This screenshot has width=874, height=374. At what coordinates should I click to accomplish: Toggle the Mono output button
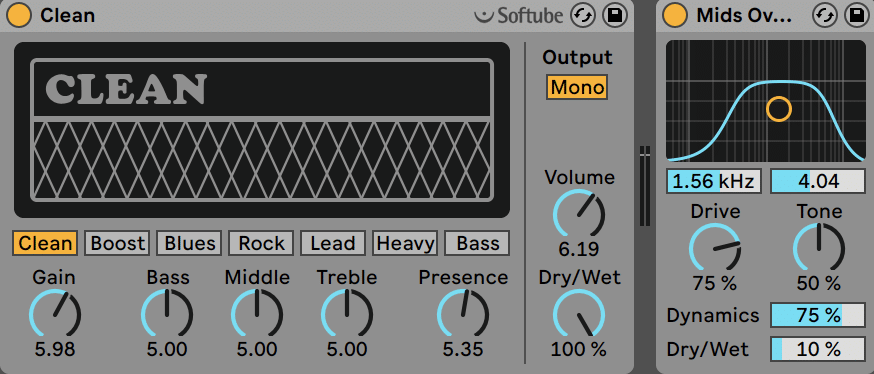(577, 88)
